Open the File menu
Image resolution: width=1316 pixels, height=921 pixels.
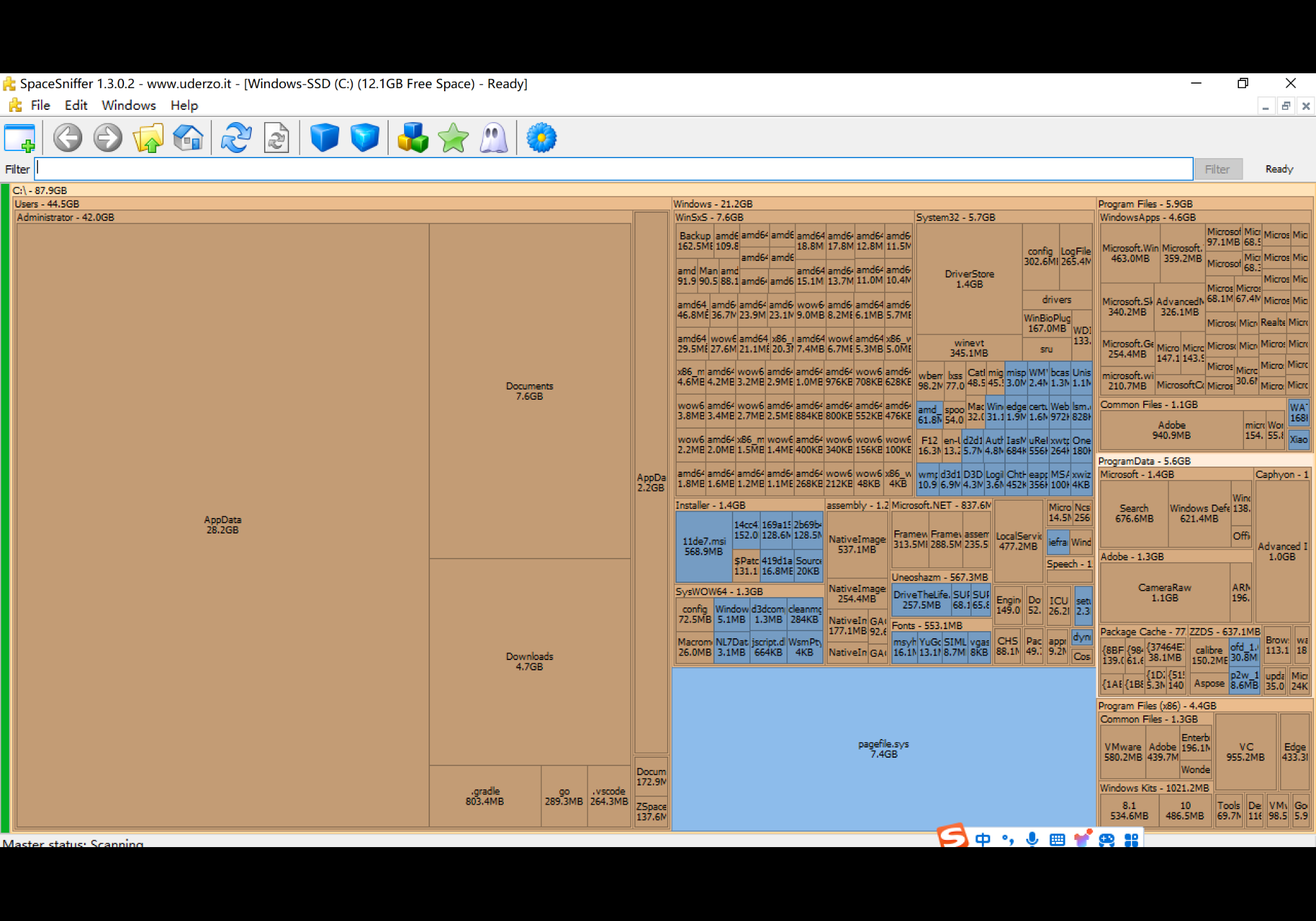pos(40,105)
